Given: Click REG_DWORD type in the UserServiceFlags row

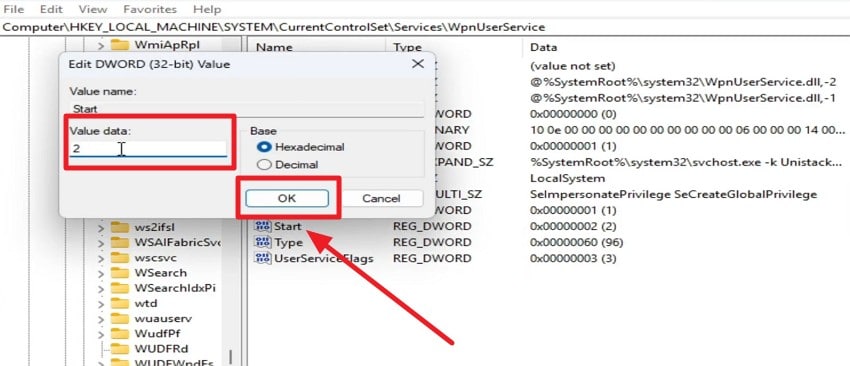Looking at the screenshot, I should pyautogui.click(x=432, y=259).
